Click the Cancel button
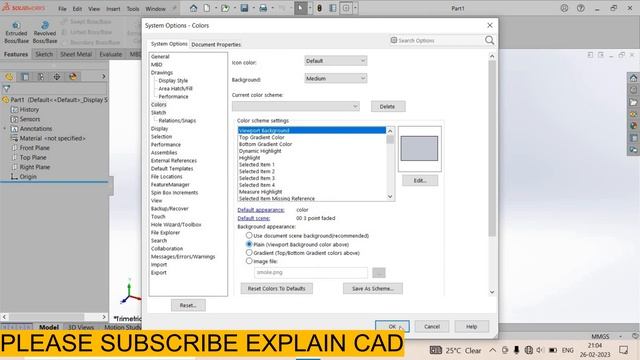Viewport: 640px width, 360px height. point(432,327)
